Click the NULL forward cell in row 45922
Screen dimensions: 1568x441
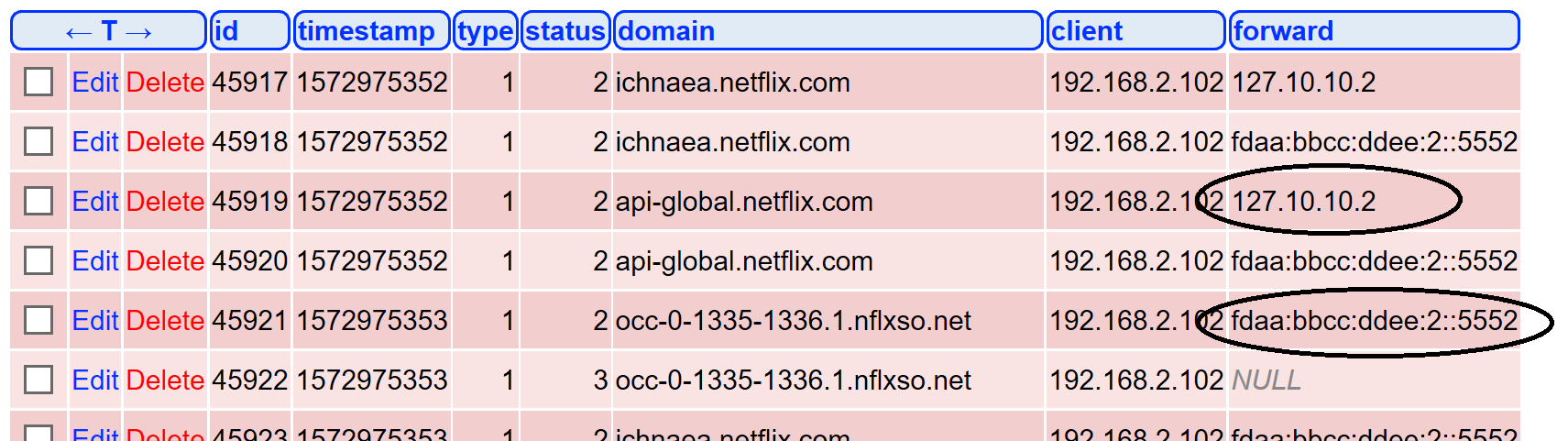coord(1266,380)
